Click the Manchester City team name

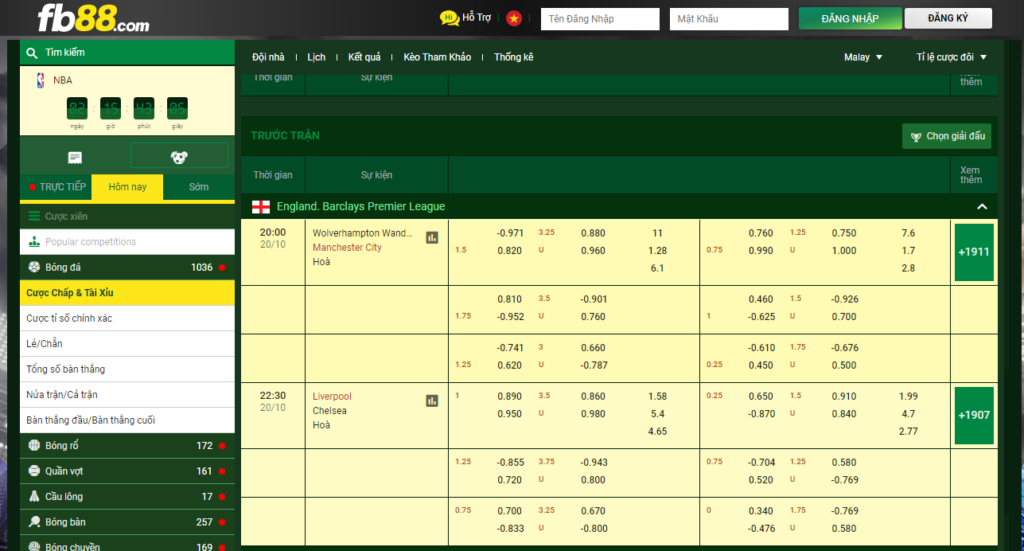(347, 247)
